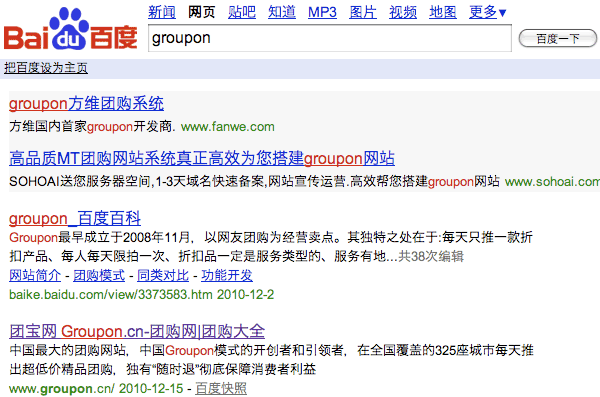Screen dimensions: 600x397
Task: Switch to 视频 video tab
Action: click(x=403, y=12)
